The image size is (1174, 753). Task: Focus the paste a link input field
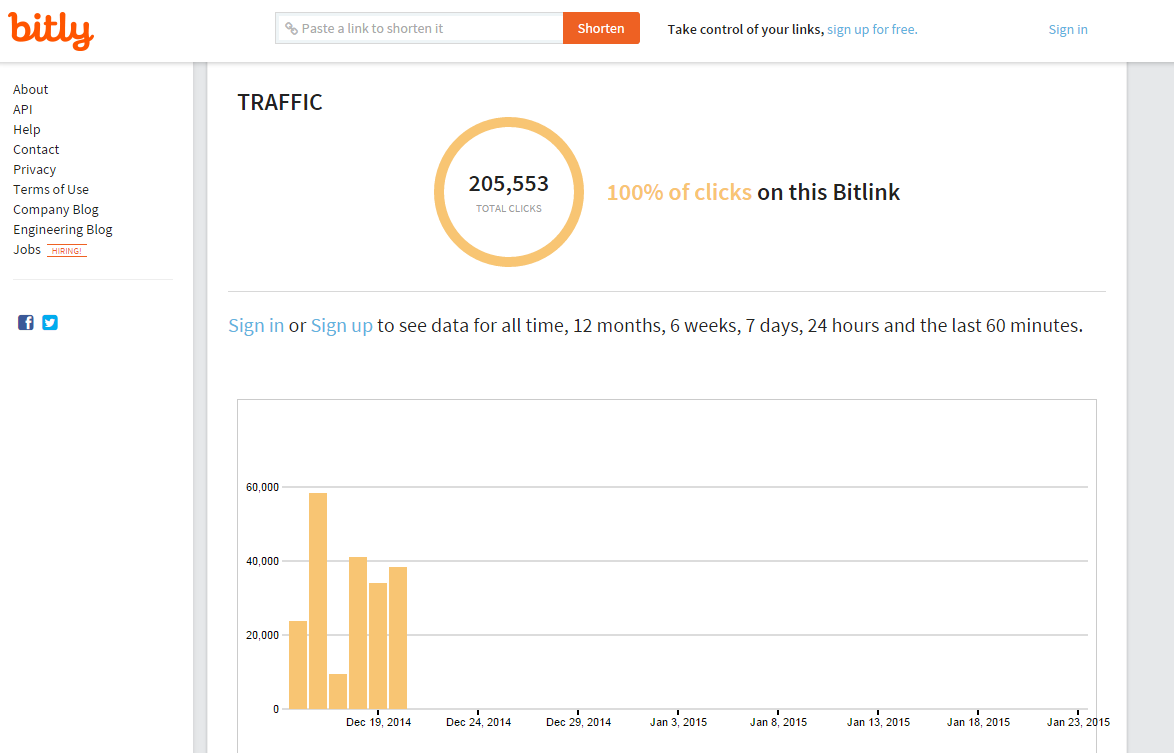[x=420, y=28]
